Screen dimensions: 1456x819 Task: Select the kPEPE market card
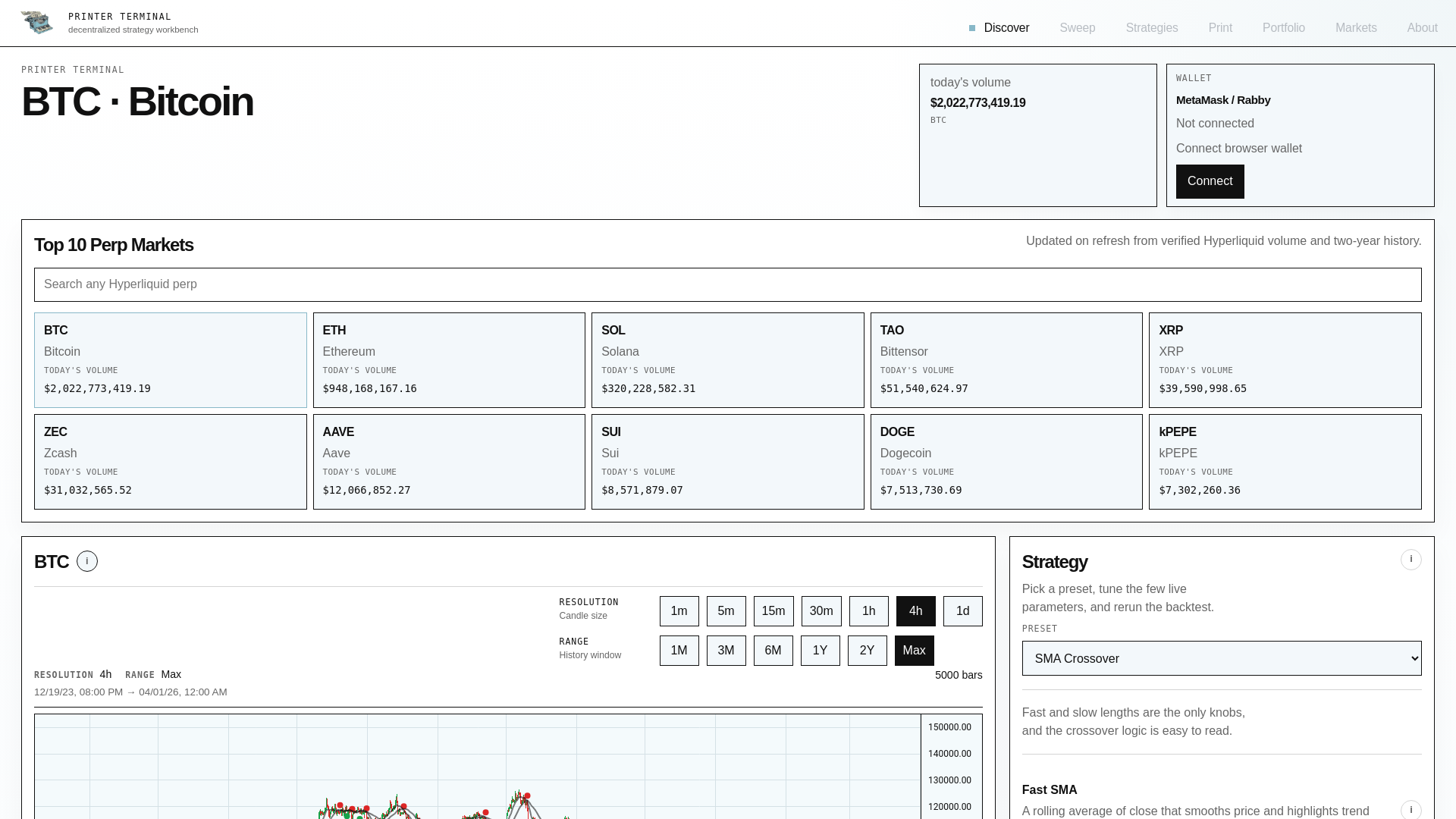click(x=1285, y=462)
